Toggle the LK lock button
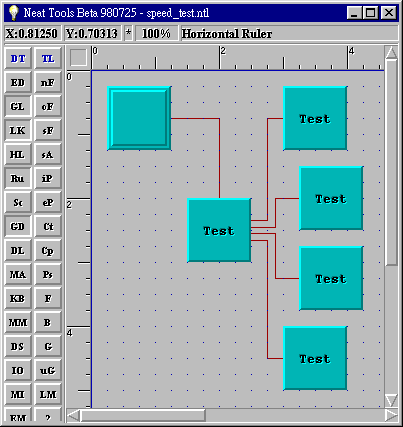The width and height of the screenshot is (403, 427). pyautogui.click(x=18, y=131)
